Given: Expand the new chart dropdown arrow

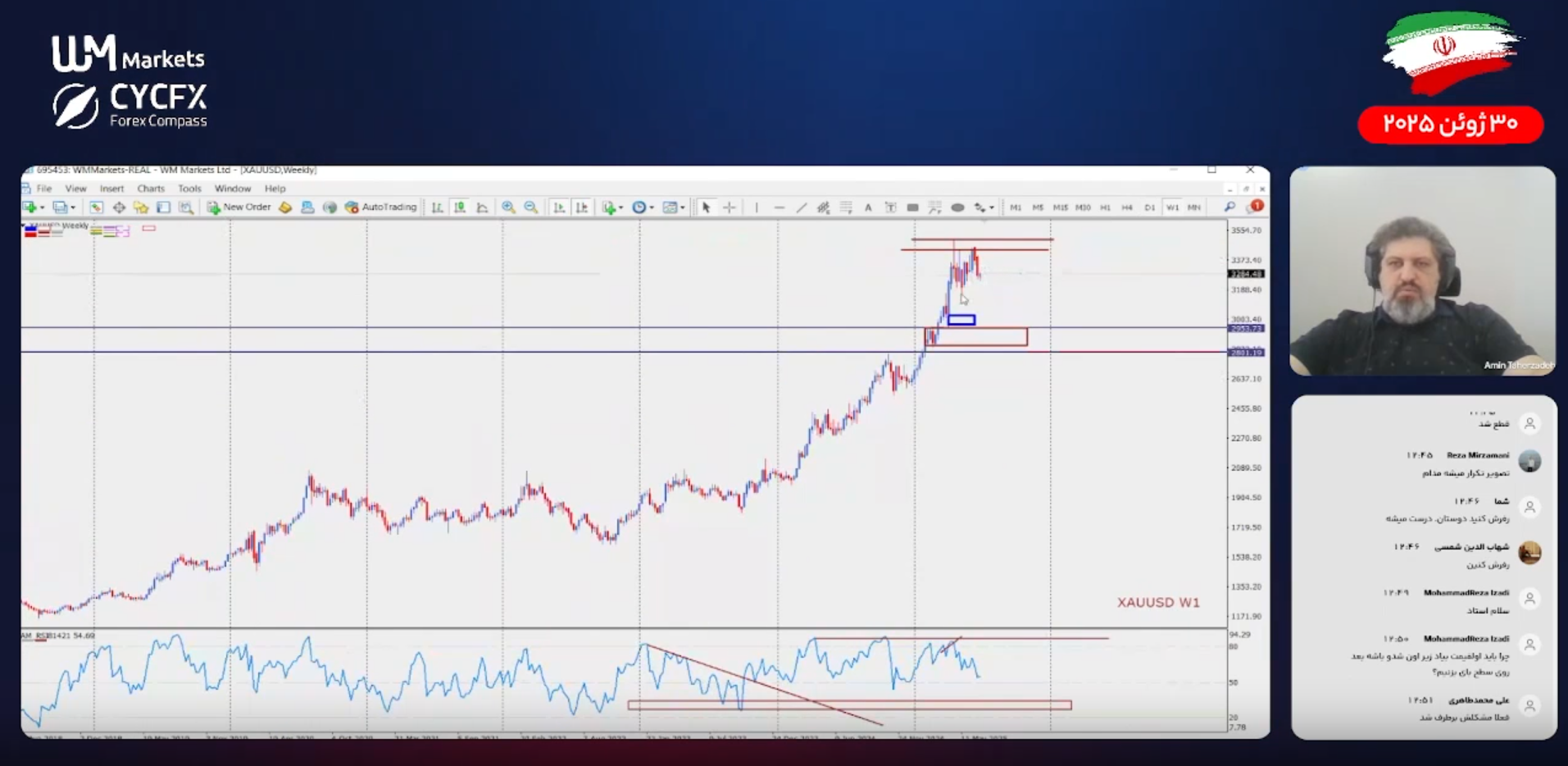Looking at the screenshot, I should click(x=43, y=208).
